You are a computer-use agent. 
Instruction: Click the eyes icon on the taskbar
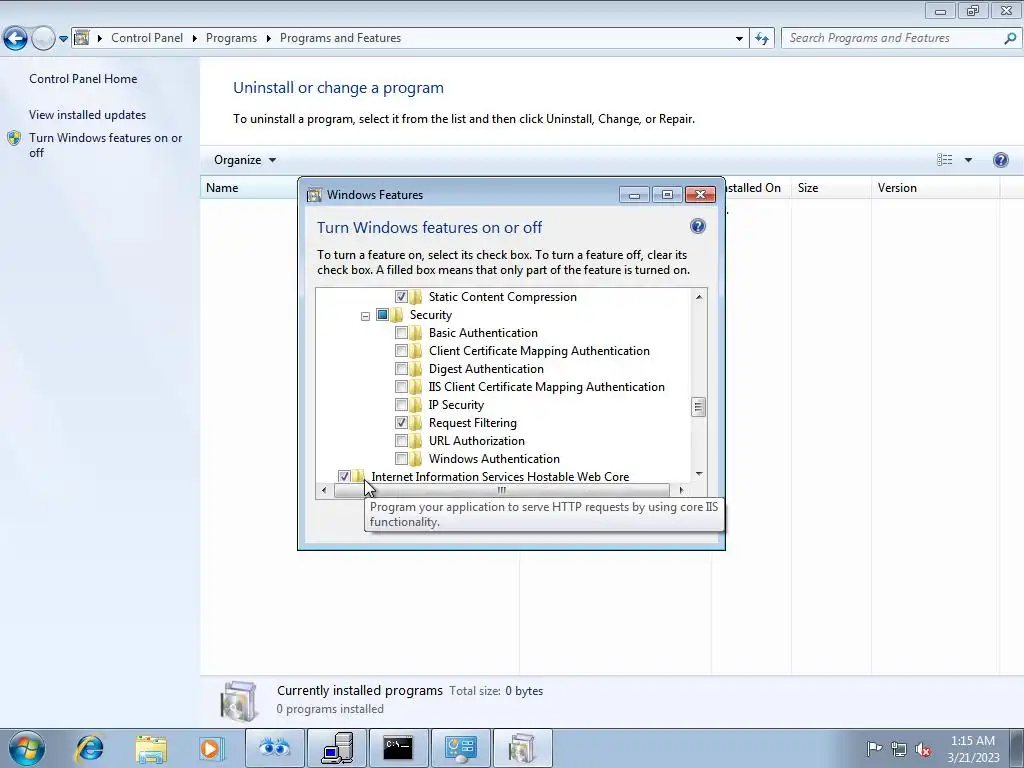tap(274, 748)
